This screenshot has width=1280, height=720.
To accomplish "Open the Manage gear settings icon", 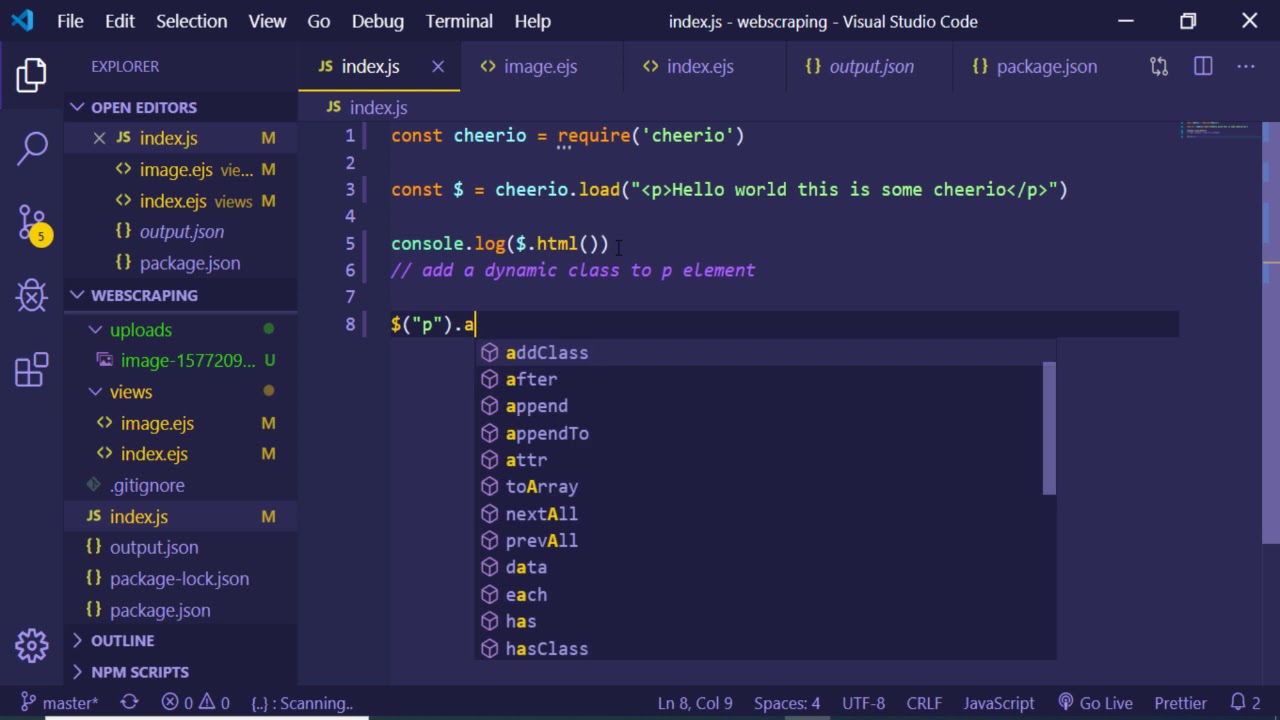I will click(x=32, y=645).
